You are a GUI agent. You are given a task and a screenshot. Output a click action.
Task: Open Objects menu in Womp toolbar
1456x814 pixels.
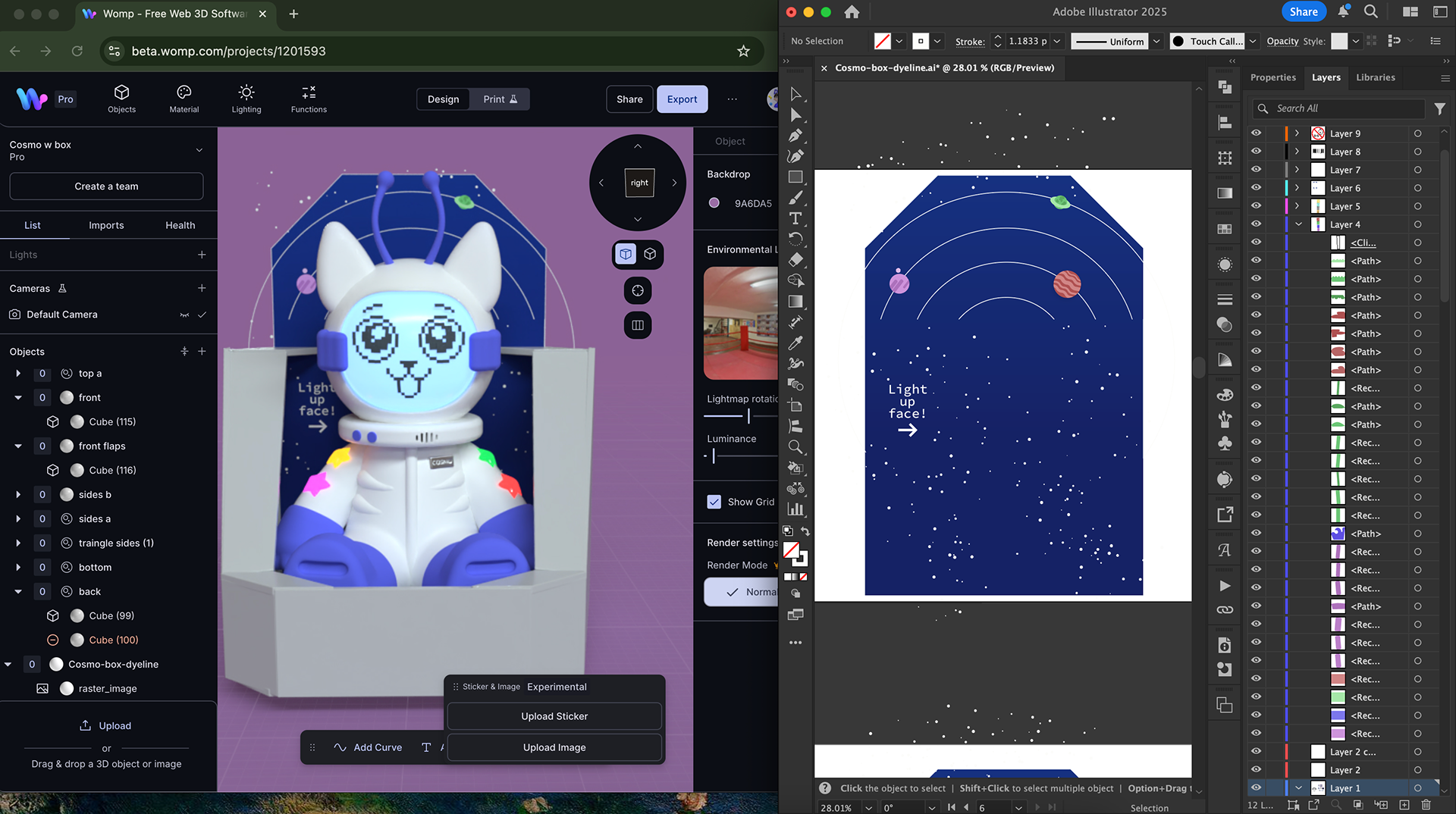[x=121, y=99]
